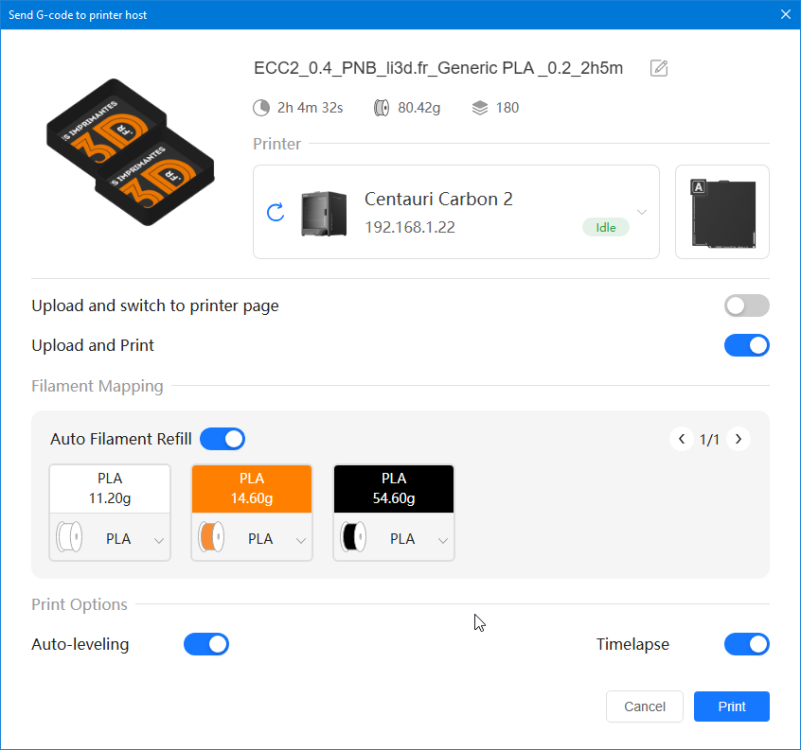Image resolution: width=801 pixels, height=750 pixels.
Task: Click the print time clock icon
Action: coord(260,107)
